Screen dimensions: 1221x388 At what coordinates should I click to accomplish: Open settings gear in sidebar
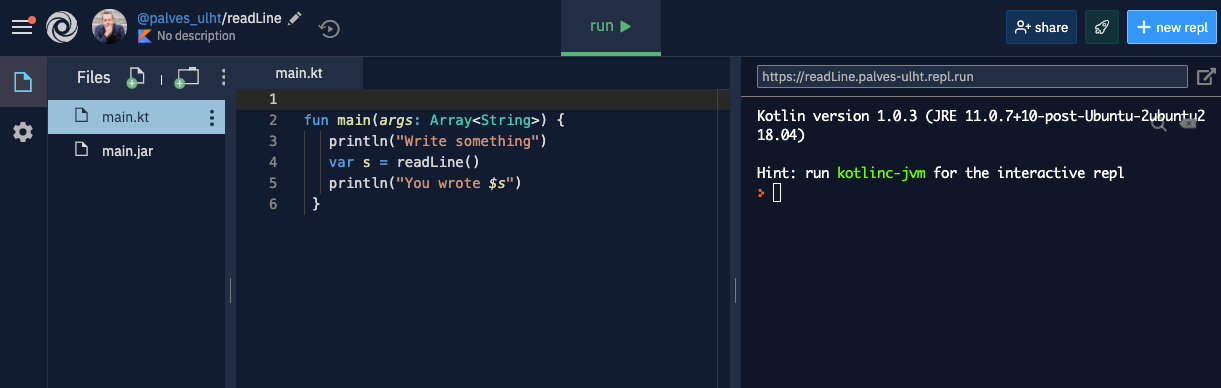[23, 132]
